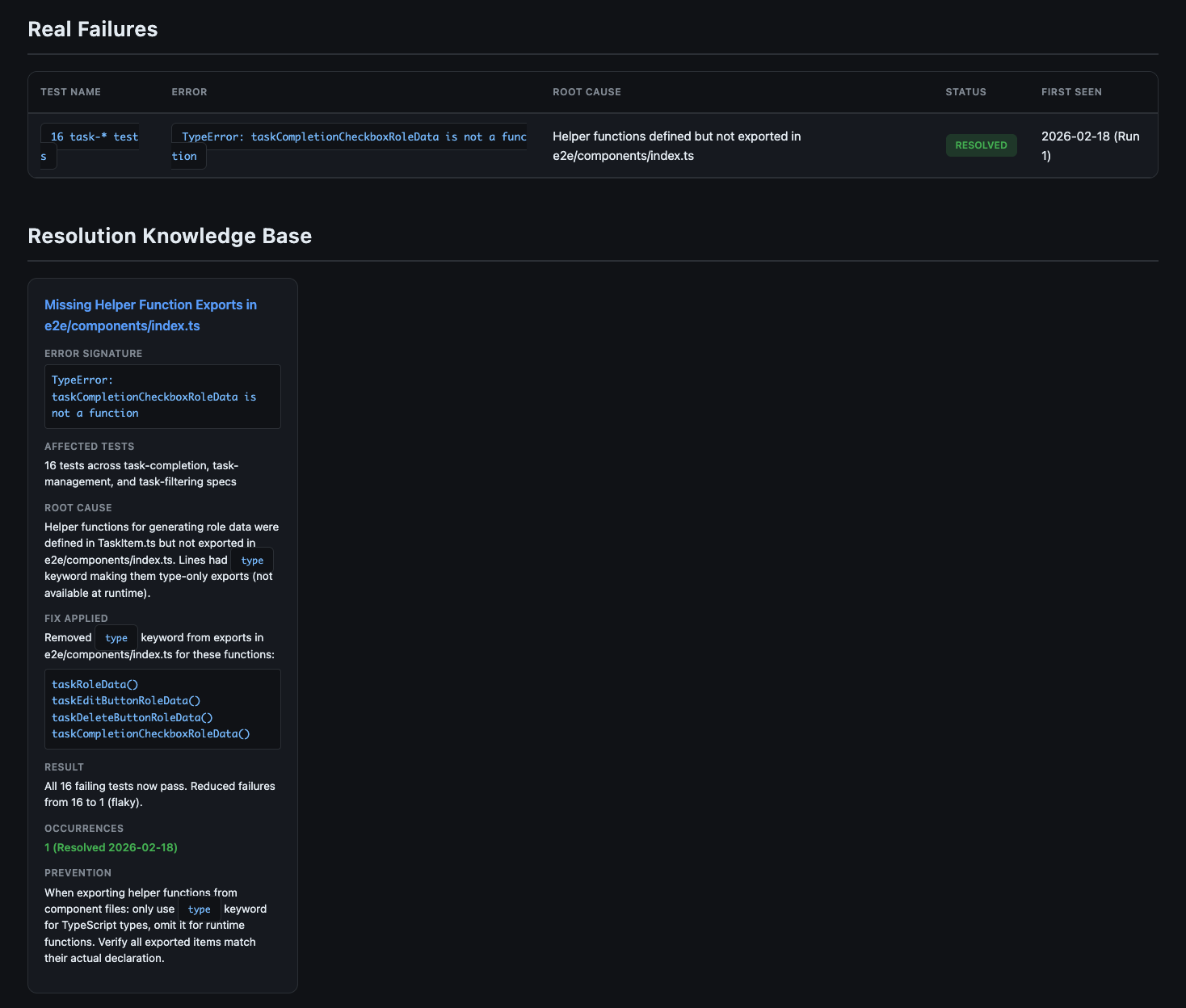Viewport: 1186px width, 1008px height.
Task: Click the 'type' chip in Prevention section
Action: point(199,909)
